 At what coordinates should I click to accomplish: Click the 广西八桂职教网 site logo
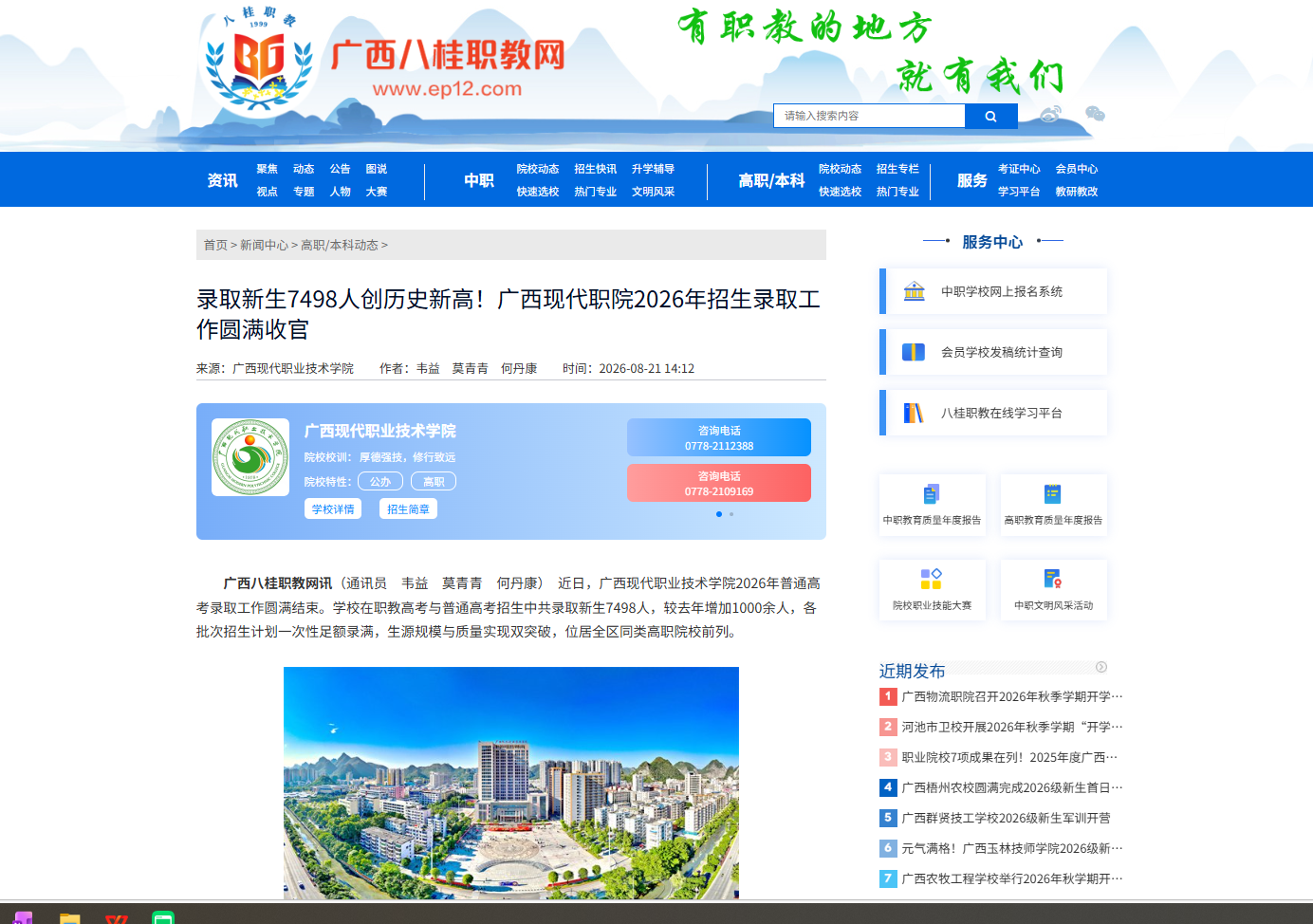point(384,59)
